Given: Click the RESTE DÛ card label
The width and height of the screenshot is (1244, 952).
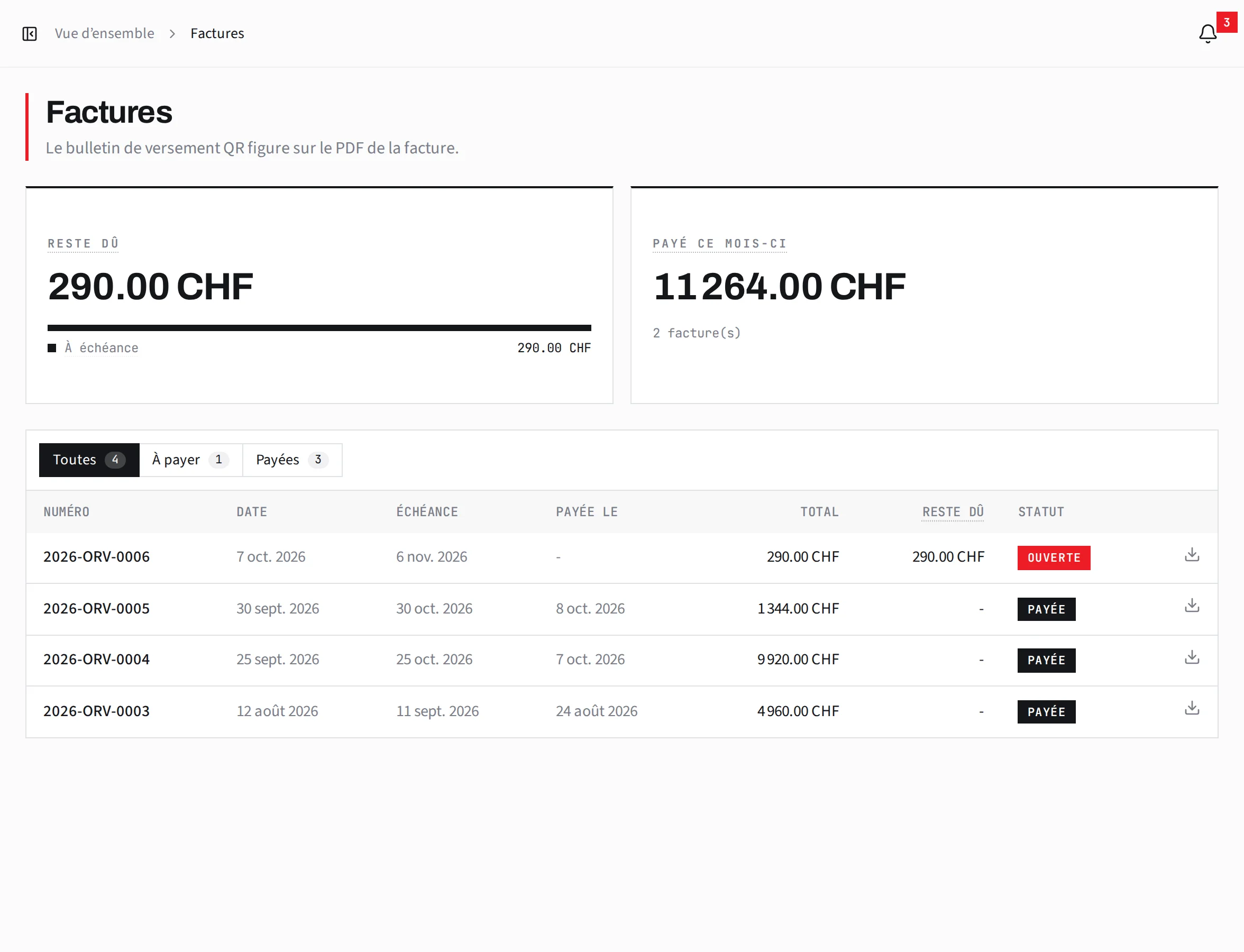Looking at the screenshot, I should [x=84, y=244].
